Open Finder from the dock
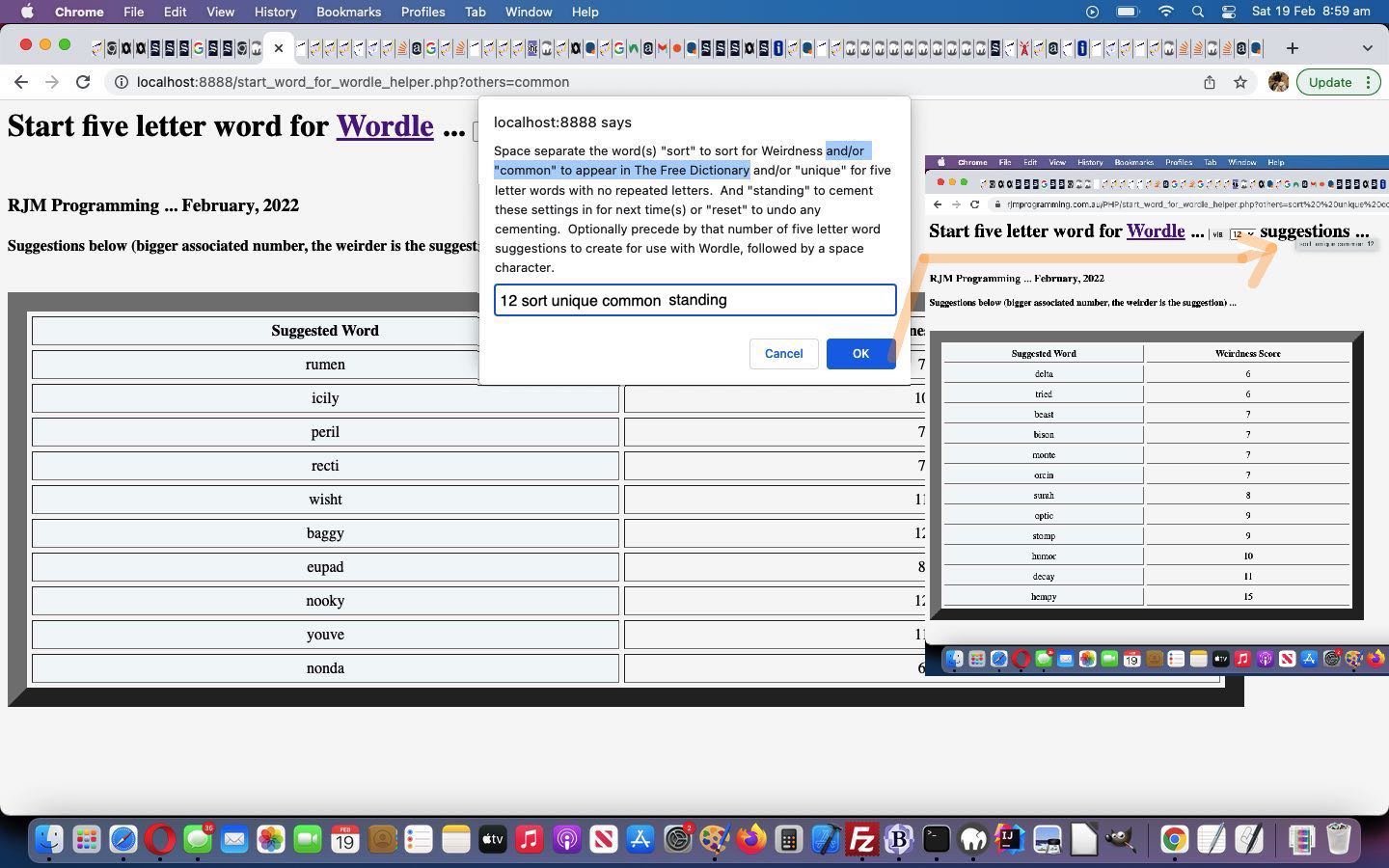This screenshot has width=1389, height=868. click(x=50, y=840)
